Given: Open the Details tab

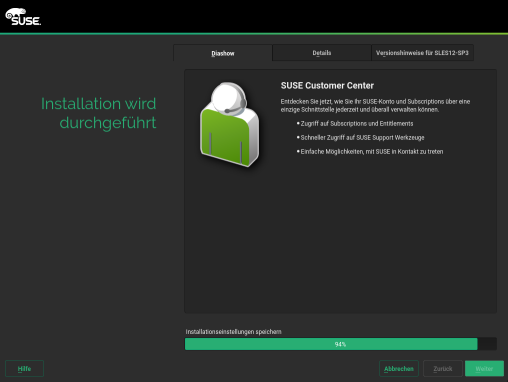Looking at the screenshot, I should (x=322, y=53).
